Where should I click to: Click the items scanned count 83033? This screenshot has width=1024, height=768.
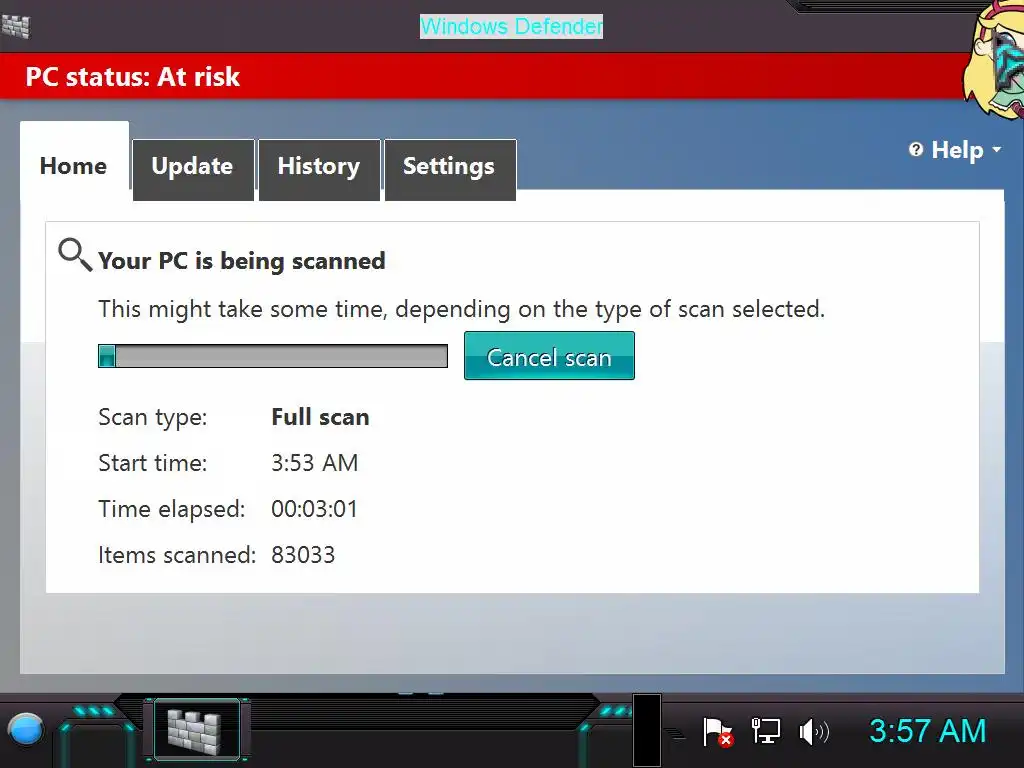303,555
